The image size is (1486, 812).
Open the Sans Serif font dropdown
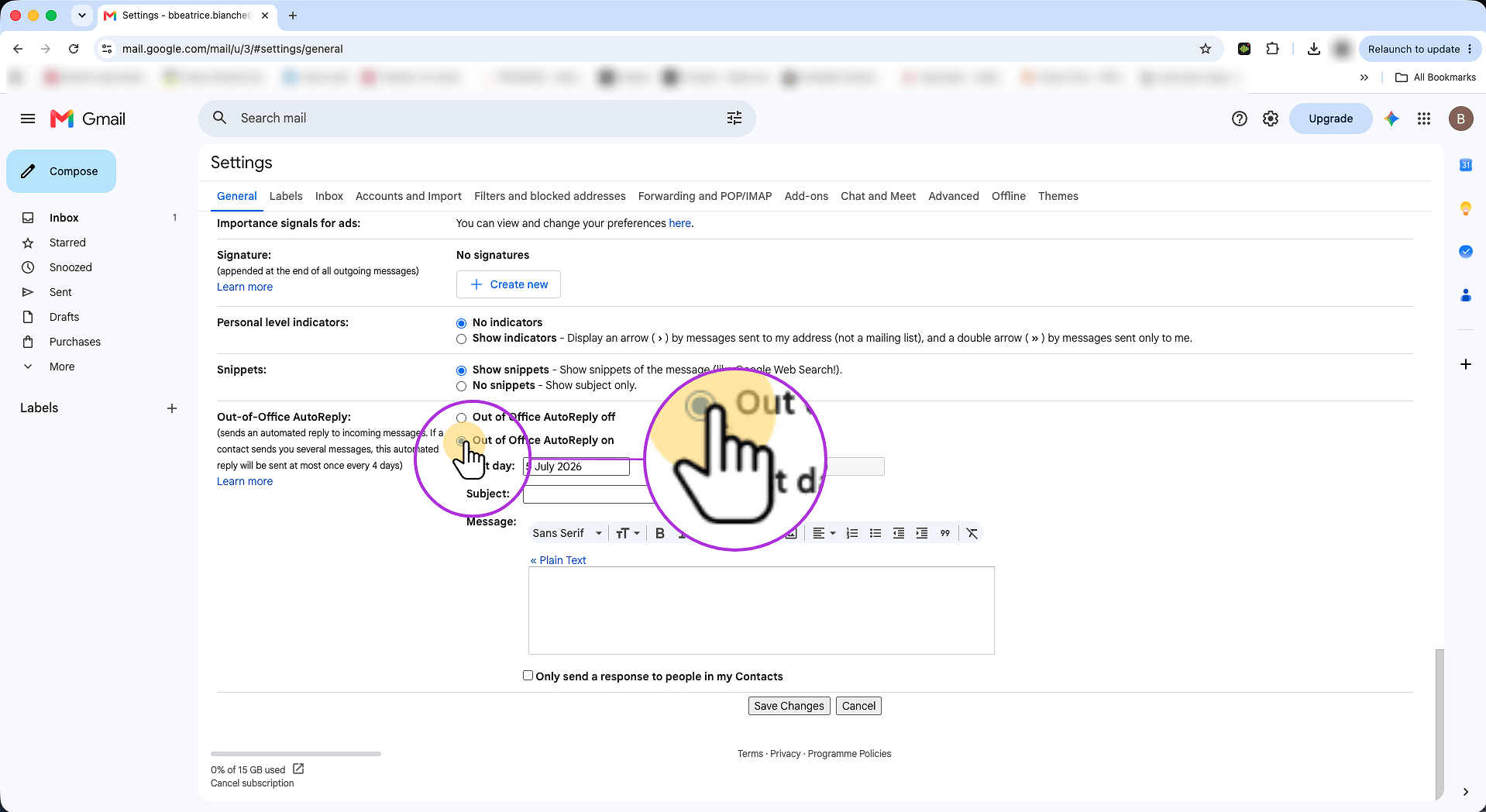click(x=567, y=533)
